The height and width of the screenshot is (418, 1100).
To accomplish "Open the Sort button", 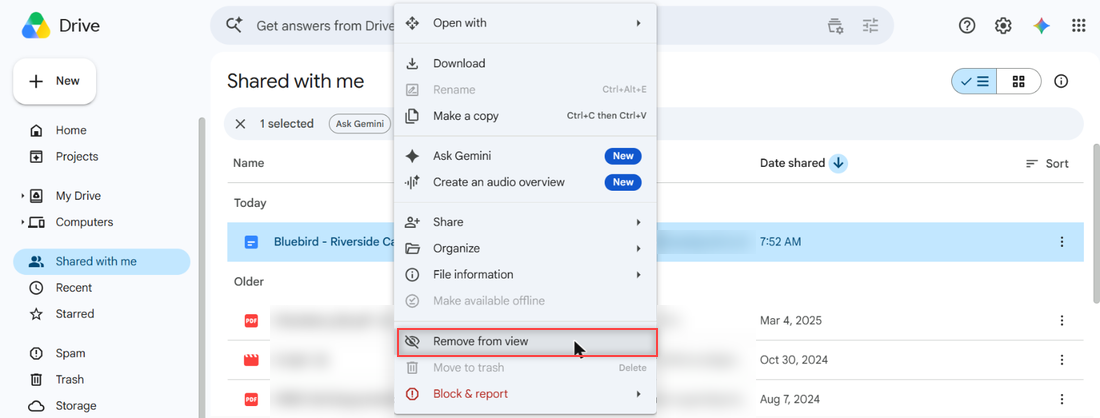I will (1047, 163).
